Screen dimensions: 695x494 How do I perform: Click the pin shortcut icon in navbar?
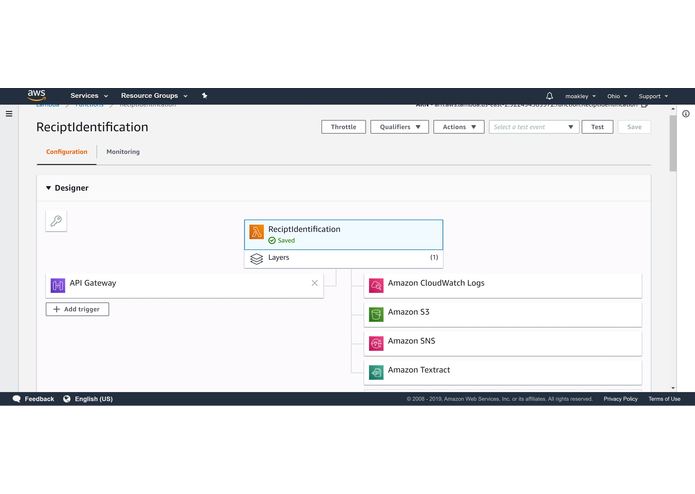click(x=204, y=96)
